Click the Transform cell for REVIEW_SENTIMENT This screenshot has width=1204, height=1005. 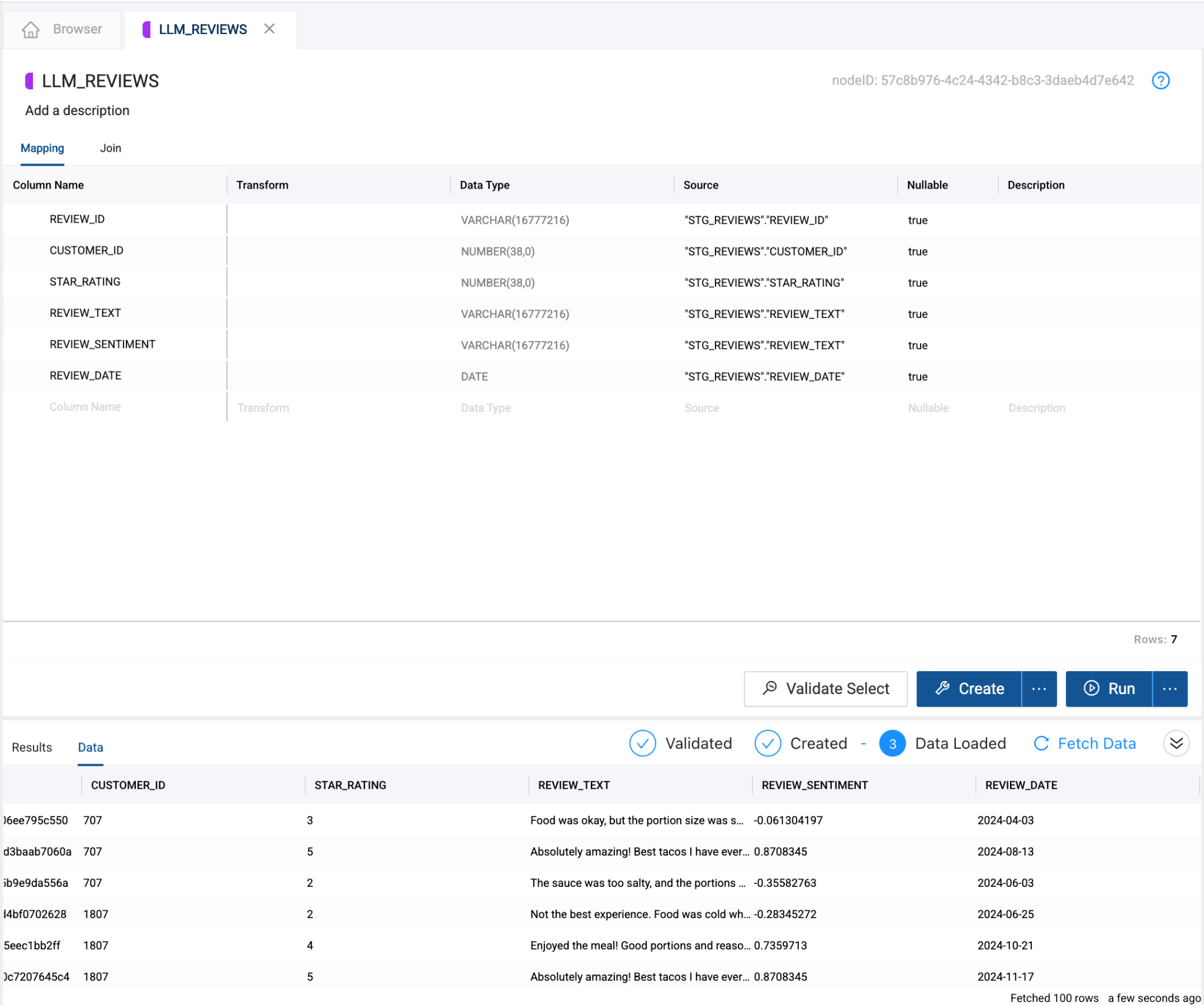tap(339, 345)
